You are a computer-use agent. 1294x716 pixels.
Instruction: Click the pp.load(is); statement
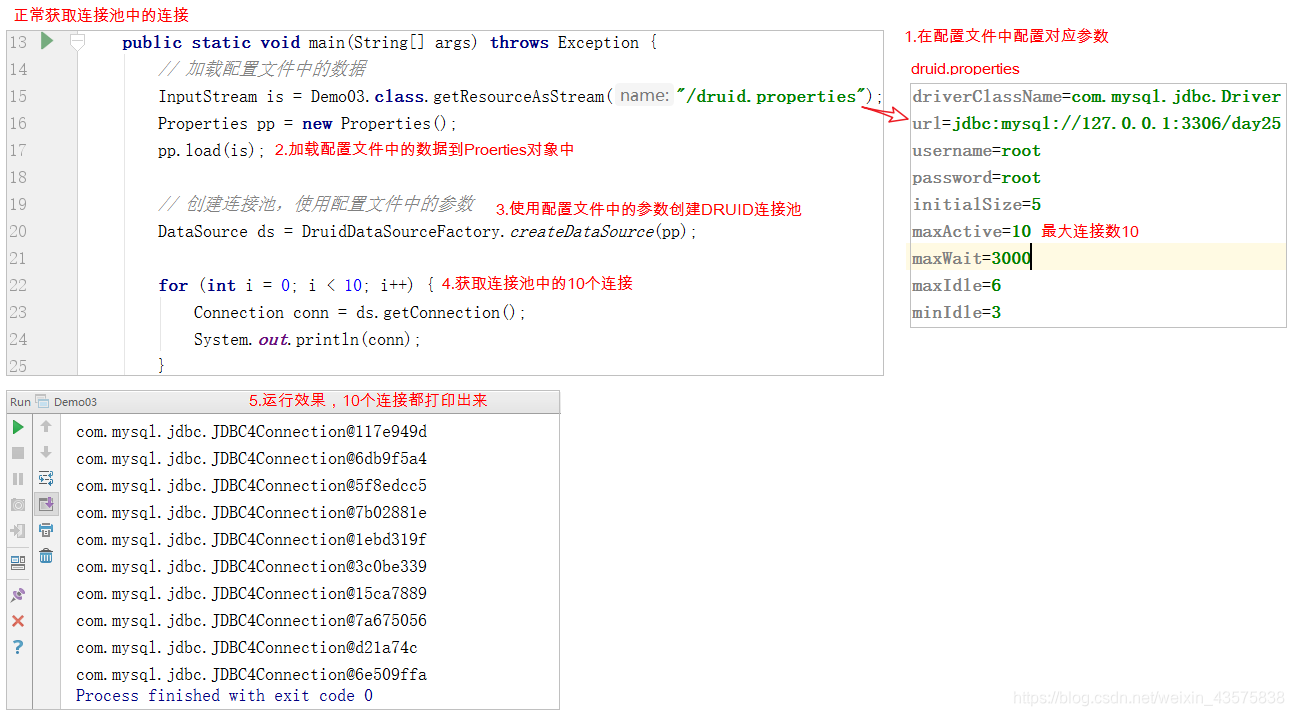pos(212,151)
